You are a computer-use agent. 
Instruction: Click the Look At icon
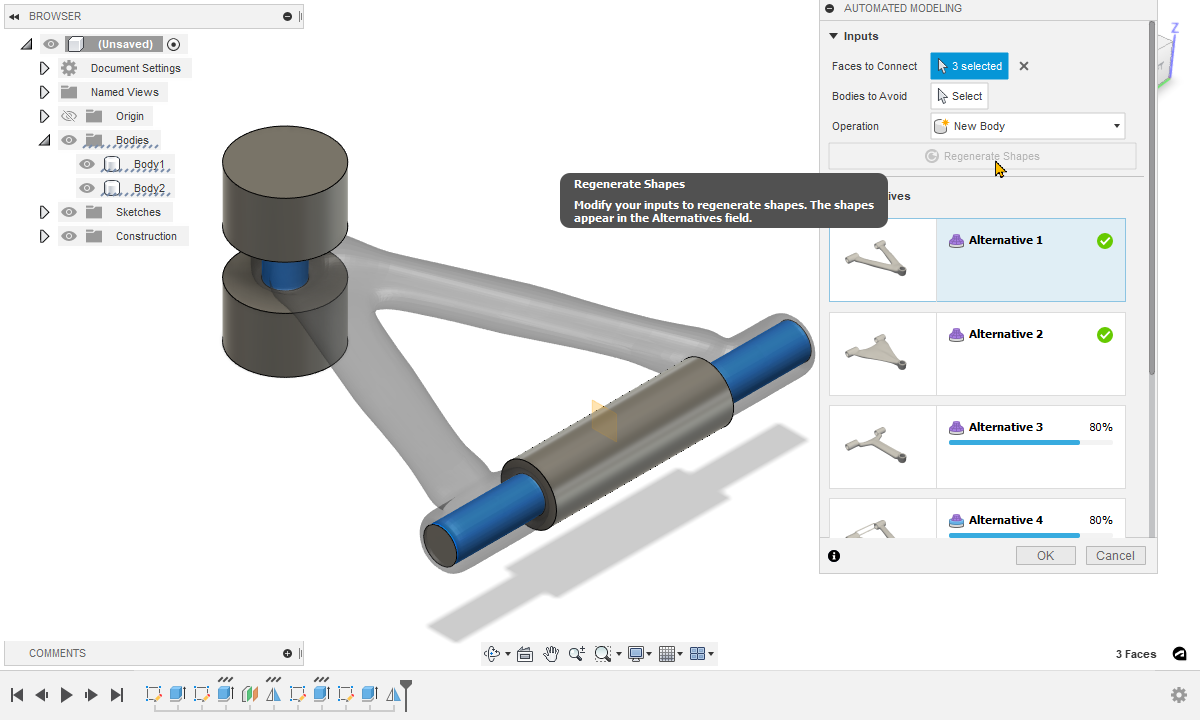[x=525, y=654]
